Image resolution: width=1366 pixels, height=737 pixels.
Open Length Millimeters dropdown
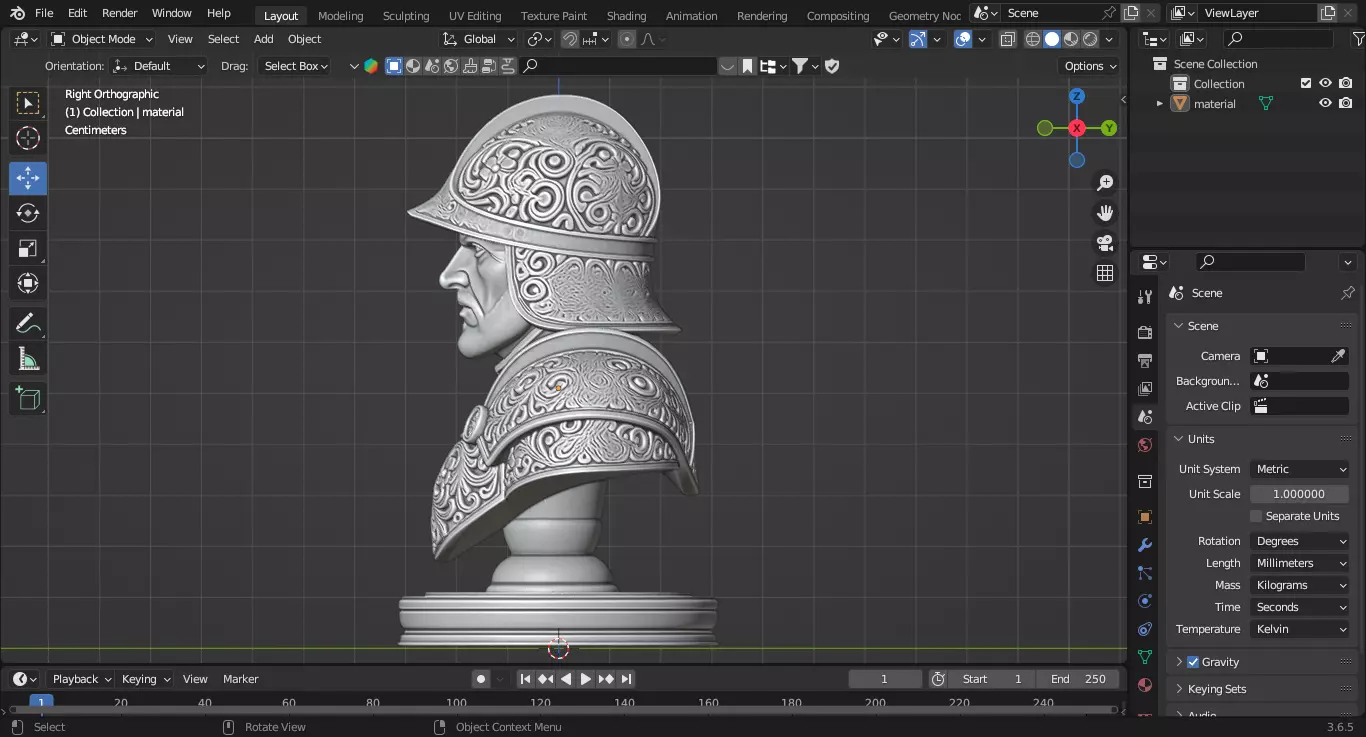1300,563
